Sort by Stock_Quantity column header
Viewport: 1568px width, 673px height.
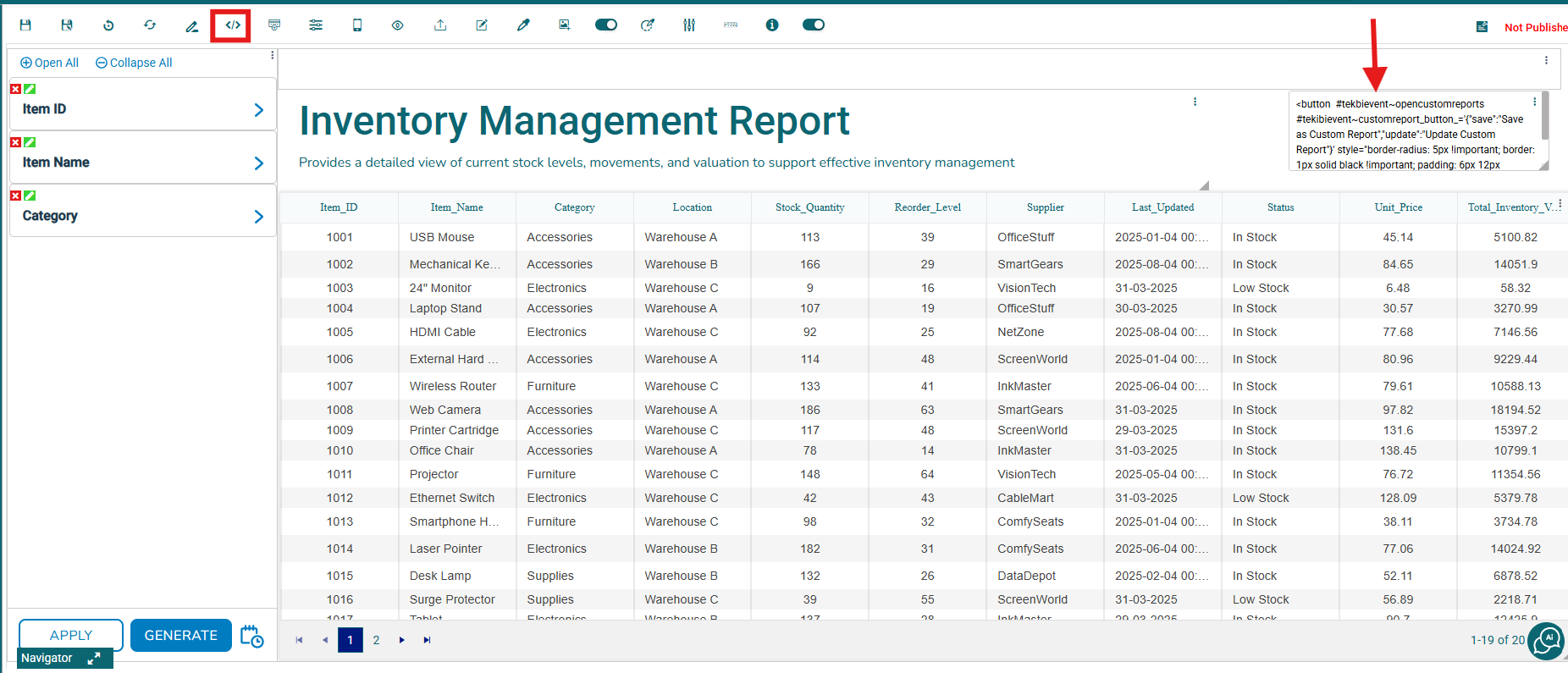(x=809, y=207)
